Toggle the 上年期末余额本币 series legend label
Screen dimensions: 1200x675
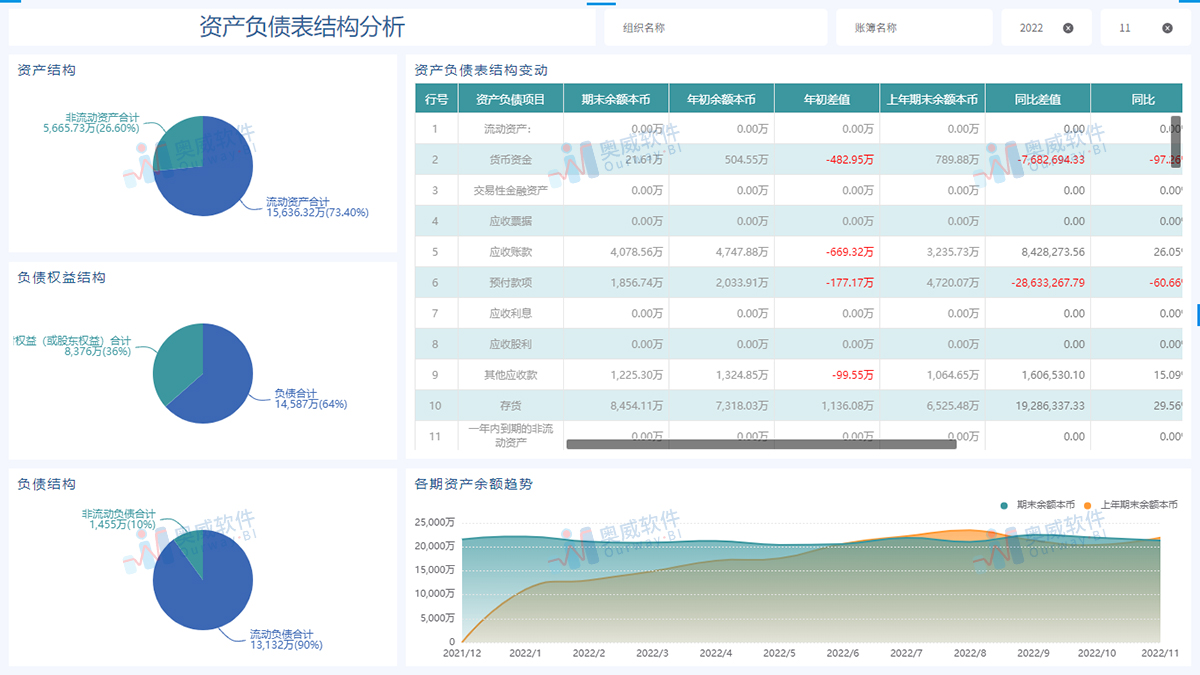click(1137, 505)
